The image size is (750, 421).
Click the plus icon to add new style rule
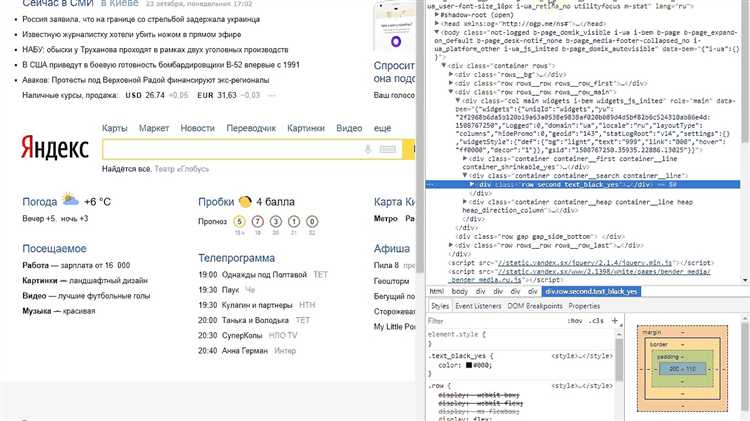pos(615,321)
